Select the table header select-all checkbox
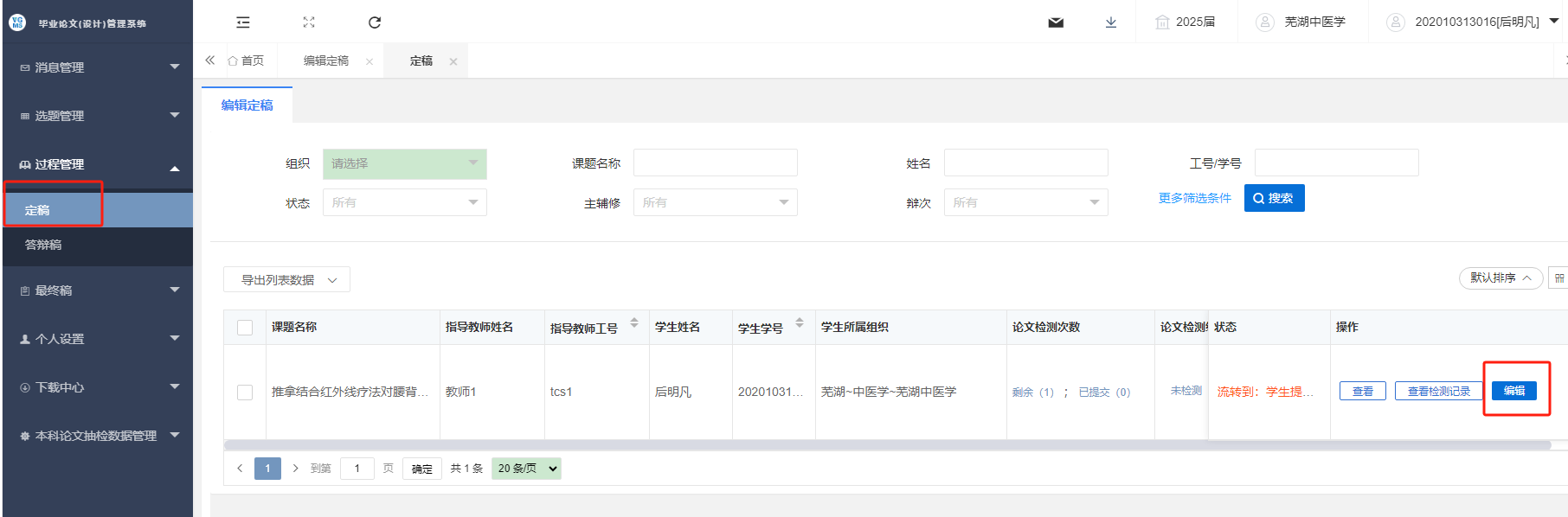This screenshot has height=517, width=1568. point(245,328)
